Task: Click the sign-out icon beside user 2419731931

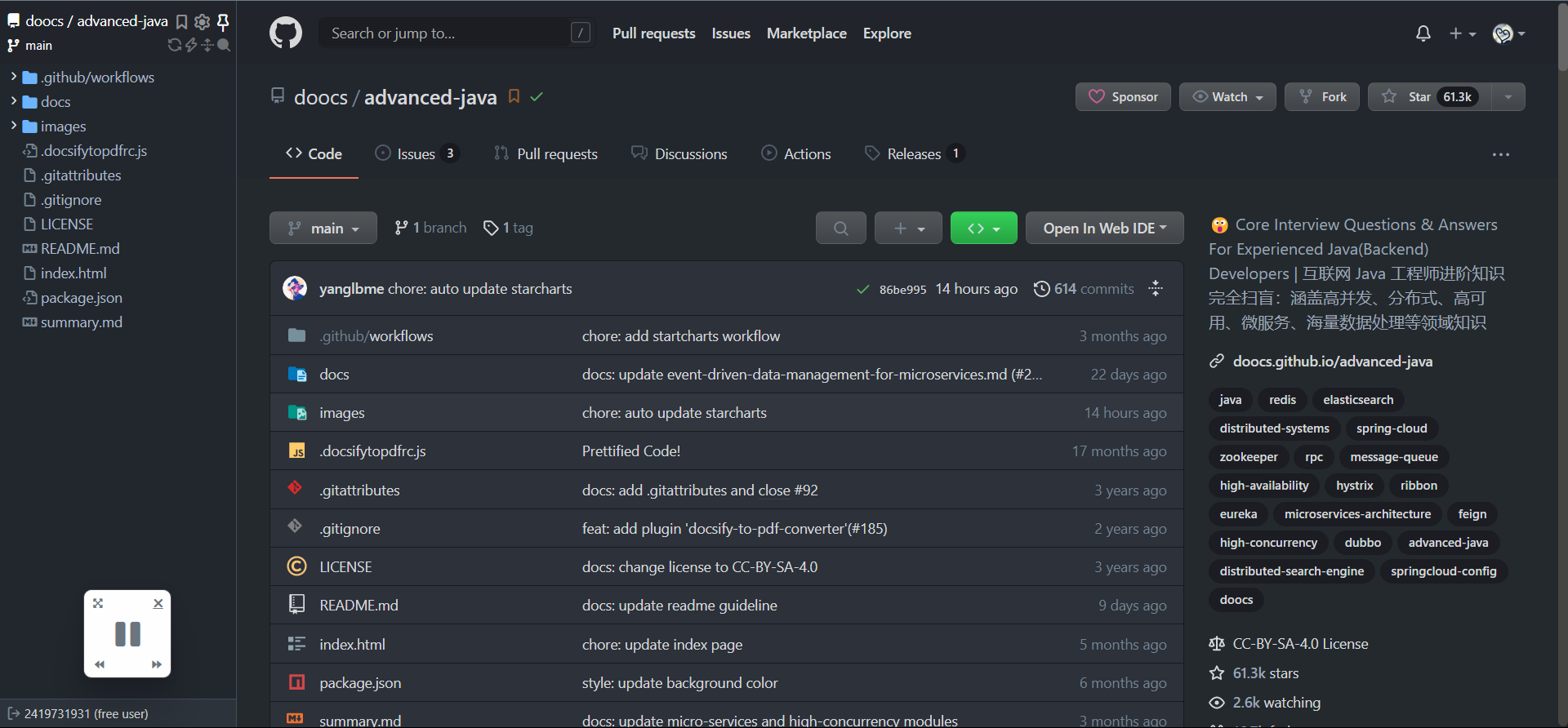Action: point(14,713)
